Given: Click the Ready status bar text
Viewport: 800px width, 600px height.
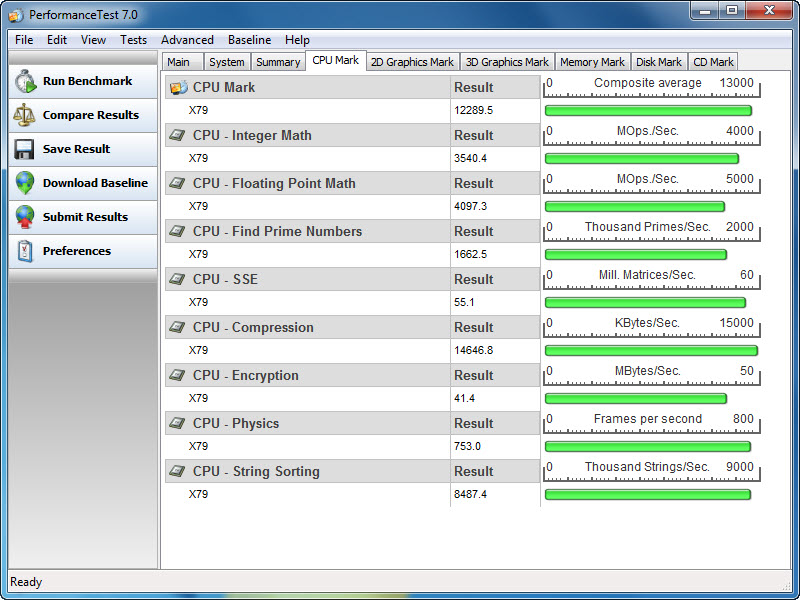Looking at the screenshot, I should (x=26, y=582).
